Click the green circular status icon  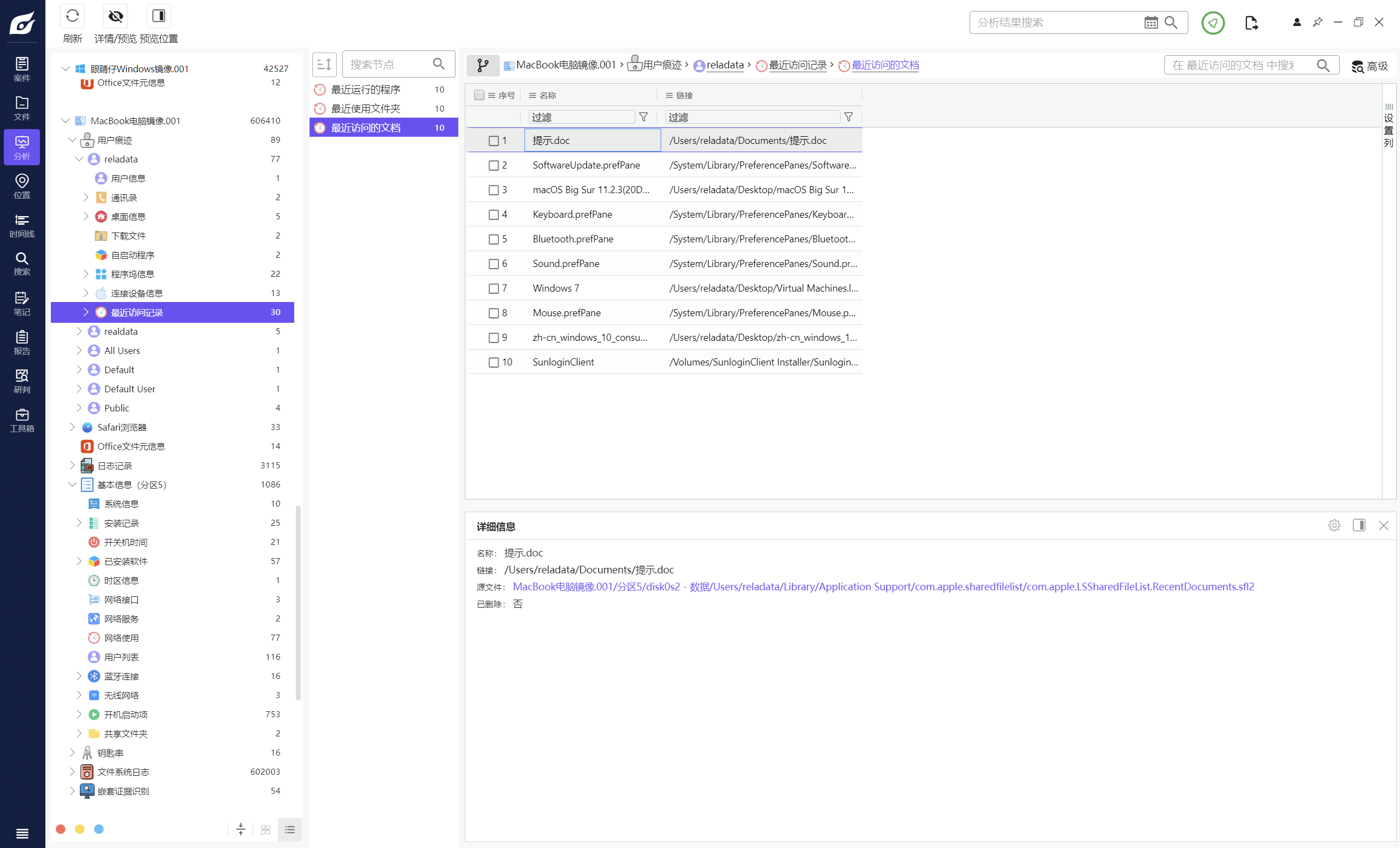(1212, 23)
